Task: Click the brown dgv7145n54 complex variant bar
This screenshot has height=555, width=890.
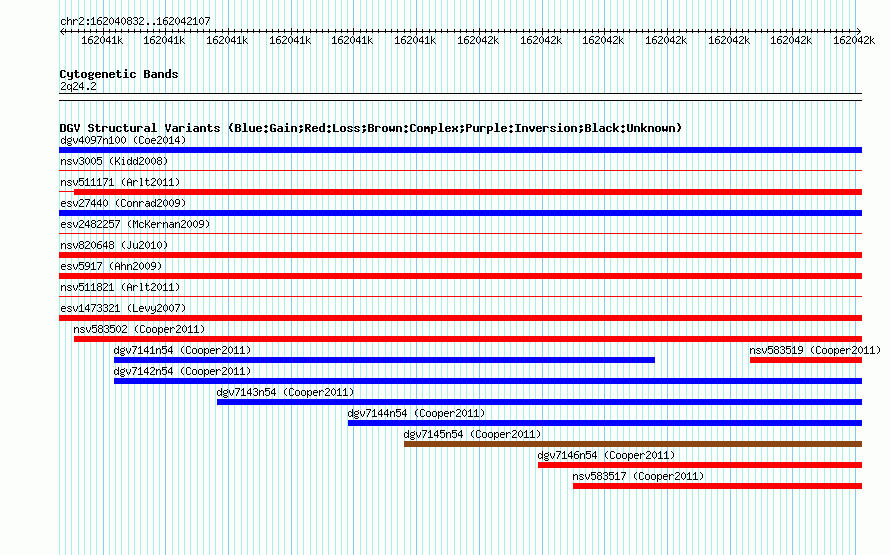Action: coord(633,444)
